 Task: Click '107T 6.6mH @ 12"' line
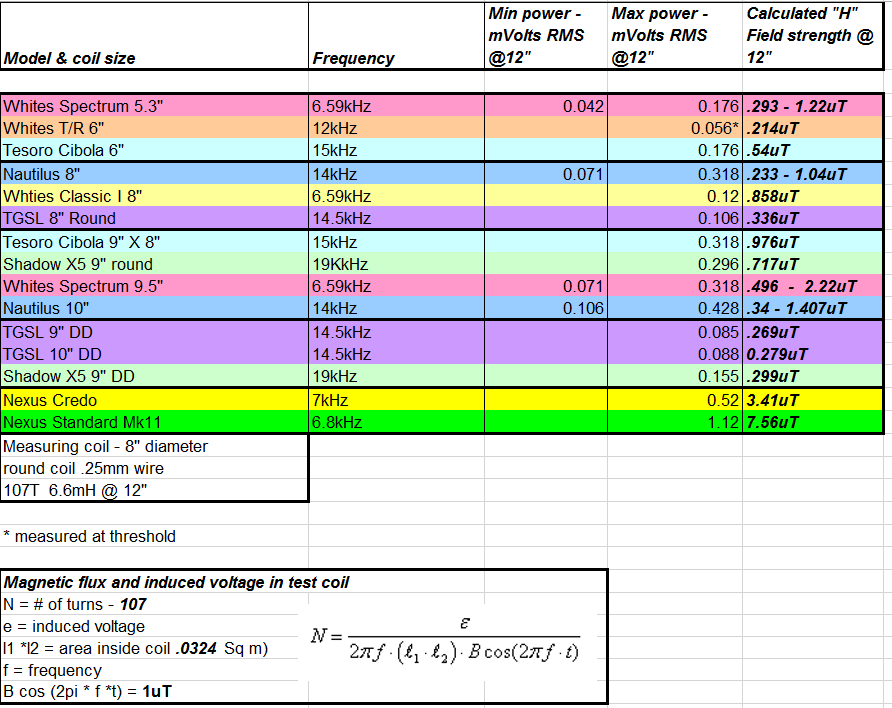coord(155,490)
